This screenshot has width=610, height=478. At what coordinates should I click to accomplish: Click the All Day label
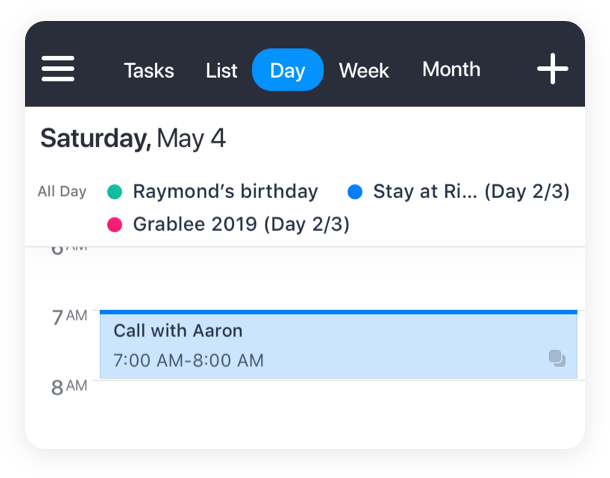(62, 191)
